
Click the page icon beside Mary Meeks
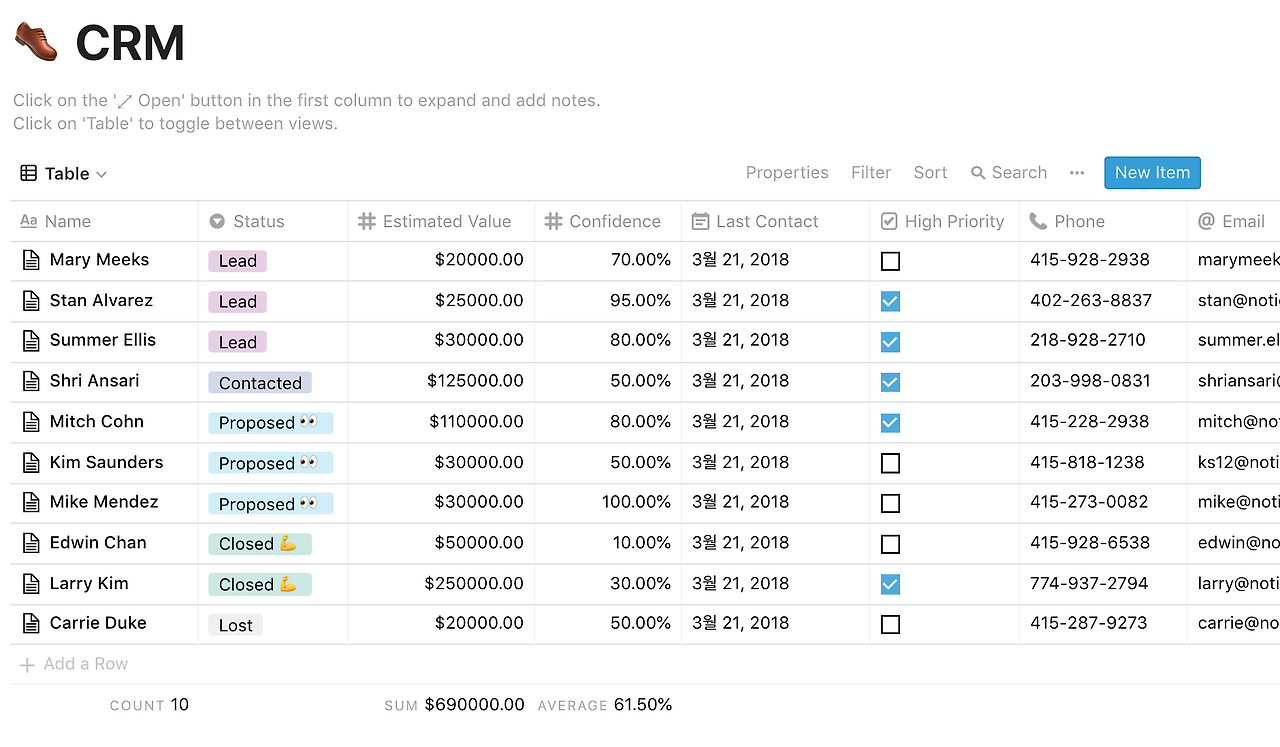pos(31,260)
